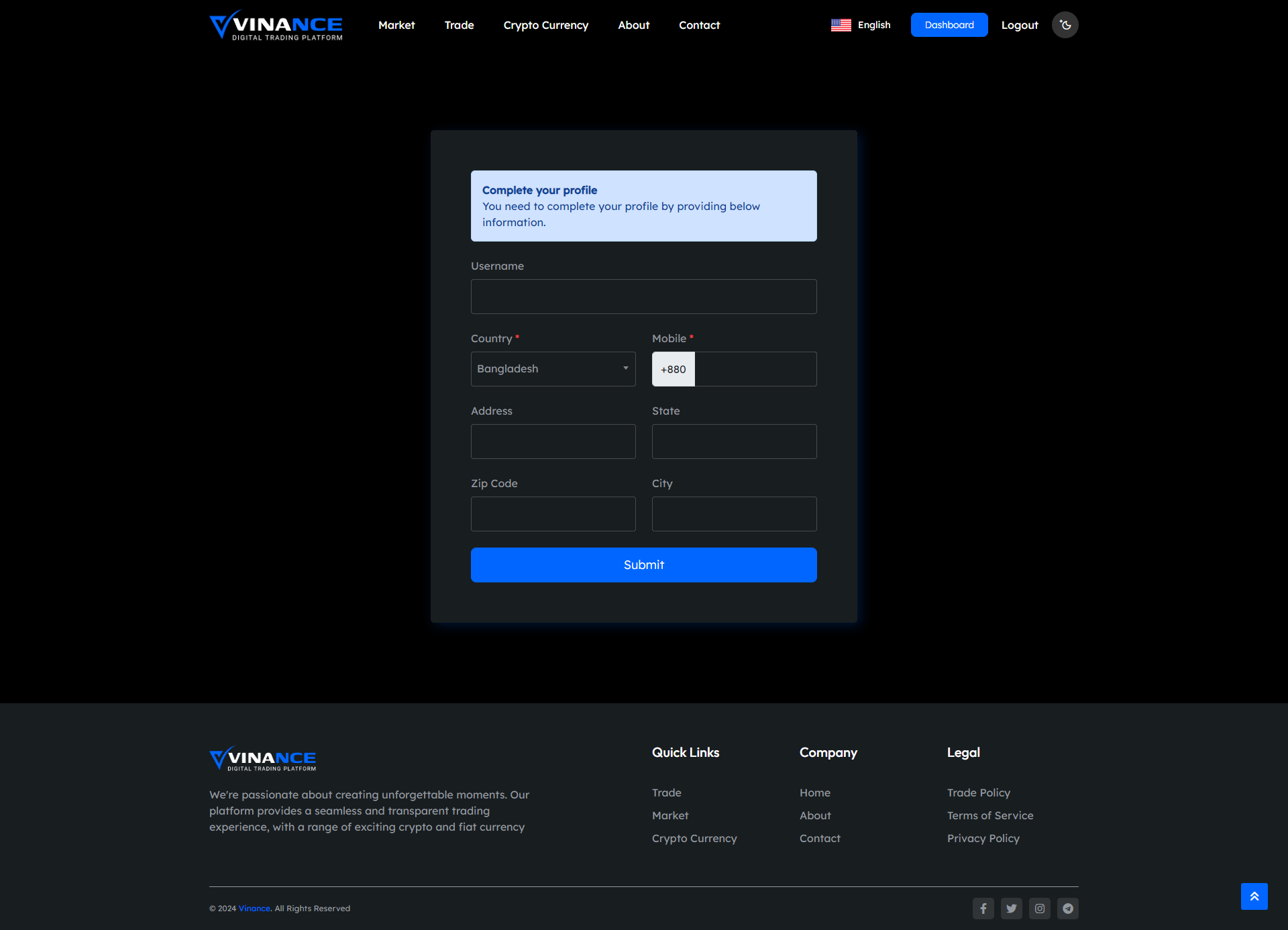This screenshot has height=930, width=1288.
Task: Click the Dashboard button
Action: click(x=949, y=25)
